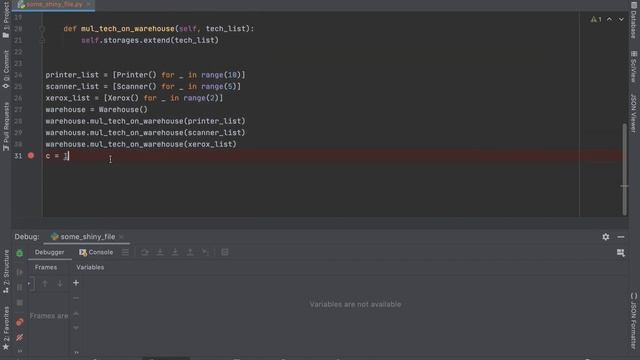Click the Step Into icon
Viewport: 640px width, 360px height.
pyautogui.click(x=160, y=252)
